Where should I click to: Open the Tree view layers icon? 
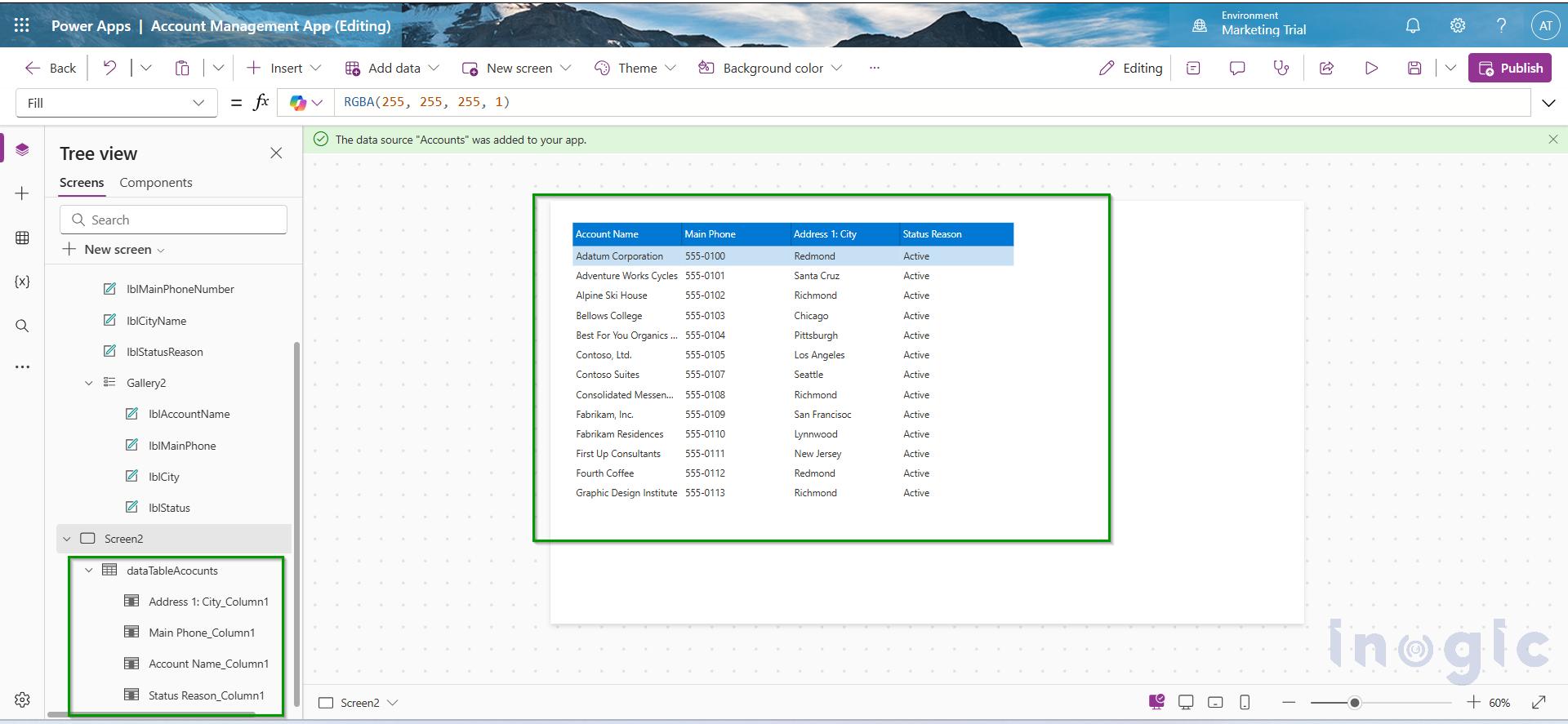pos(22,149)
